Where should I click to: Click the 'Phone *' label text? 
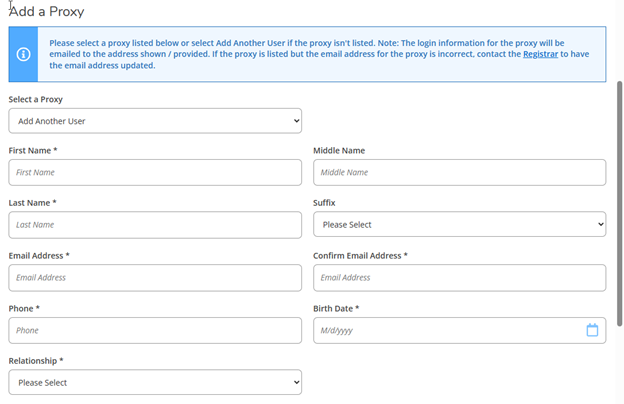click(24, 308)
